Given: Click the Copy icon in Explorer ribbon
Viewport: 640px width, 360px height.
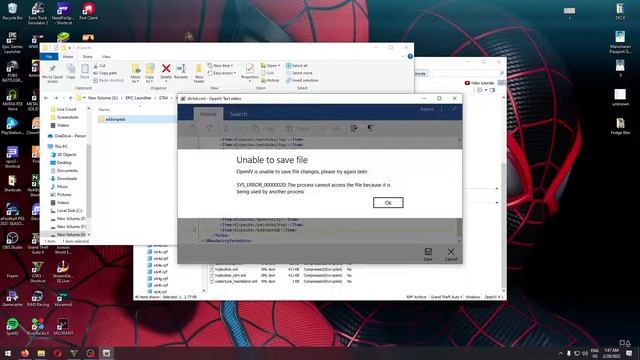Looking at the screenshot, I should coord(71,72).
